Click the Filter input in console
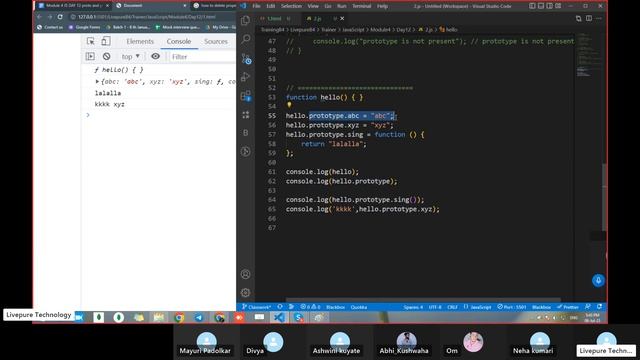Image resolution: width=640 pixels, height=360 pixels. coord(202,57)
